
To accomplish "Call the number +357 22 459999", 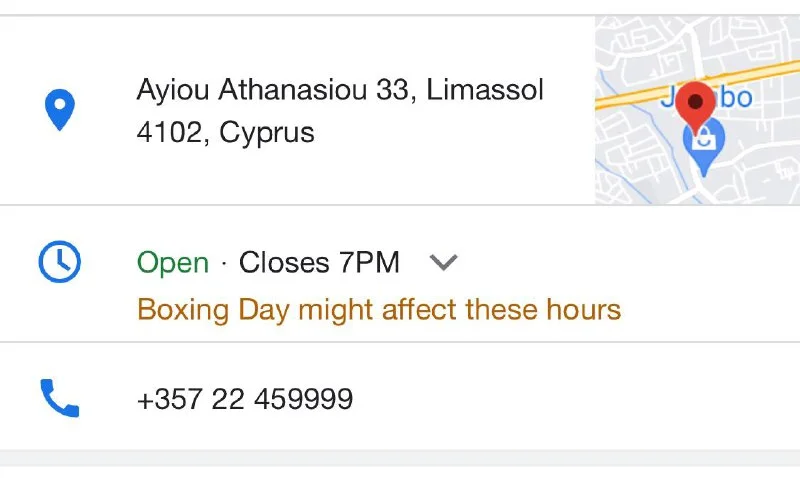I will pos(245,400).
